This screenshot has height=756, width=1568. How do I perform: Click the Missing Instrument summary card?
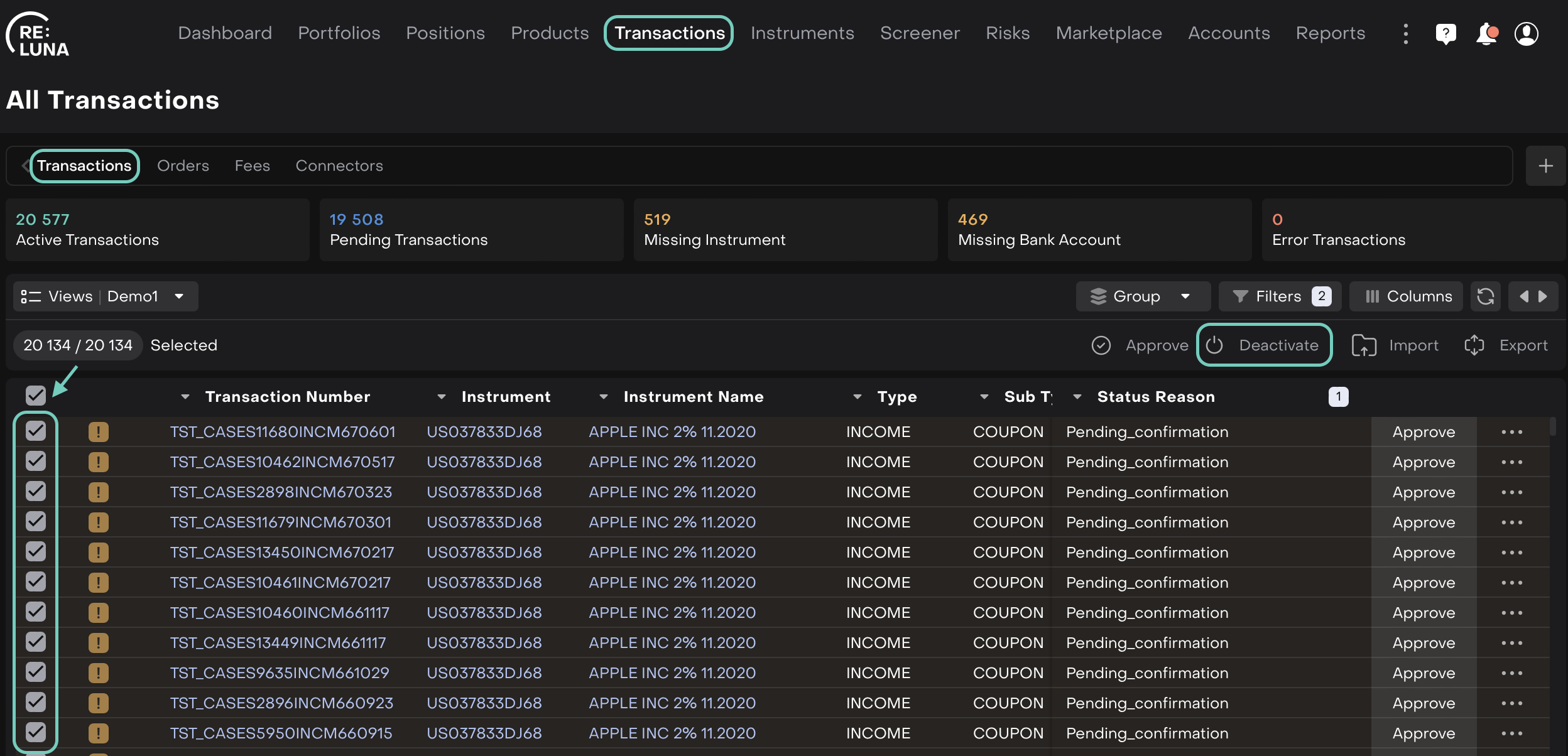785,230
